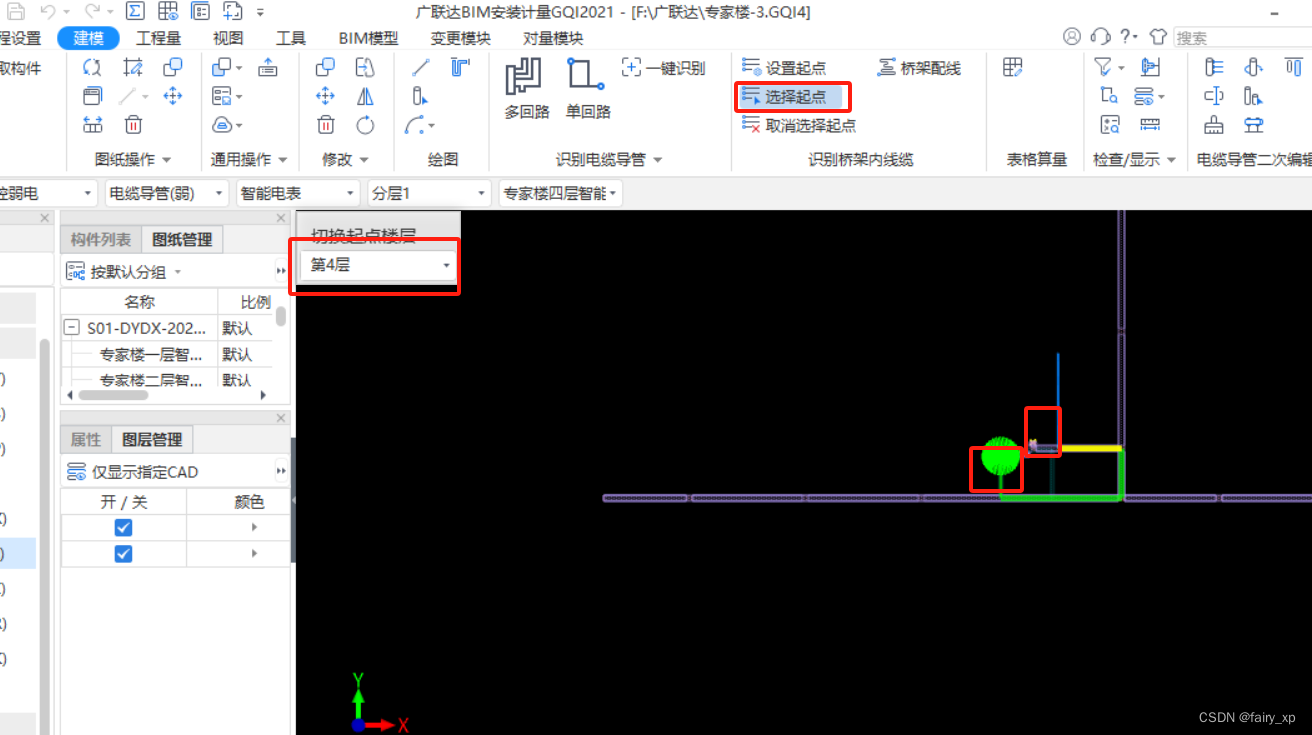The width and height of the screenshot is (1312, 735).
Task: Open the 电缆导管(弱) component dropdown
Action: pos(165,193)
